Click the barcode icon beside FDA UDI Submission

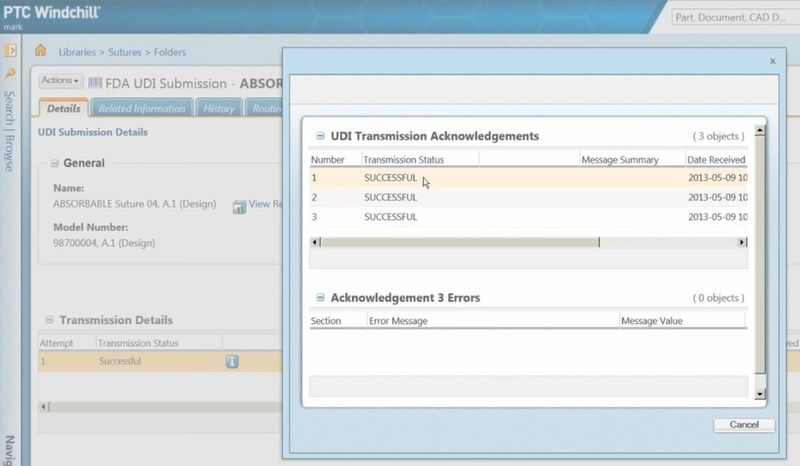pos(95,83)
